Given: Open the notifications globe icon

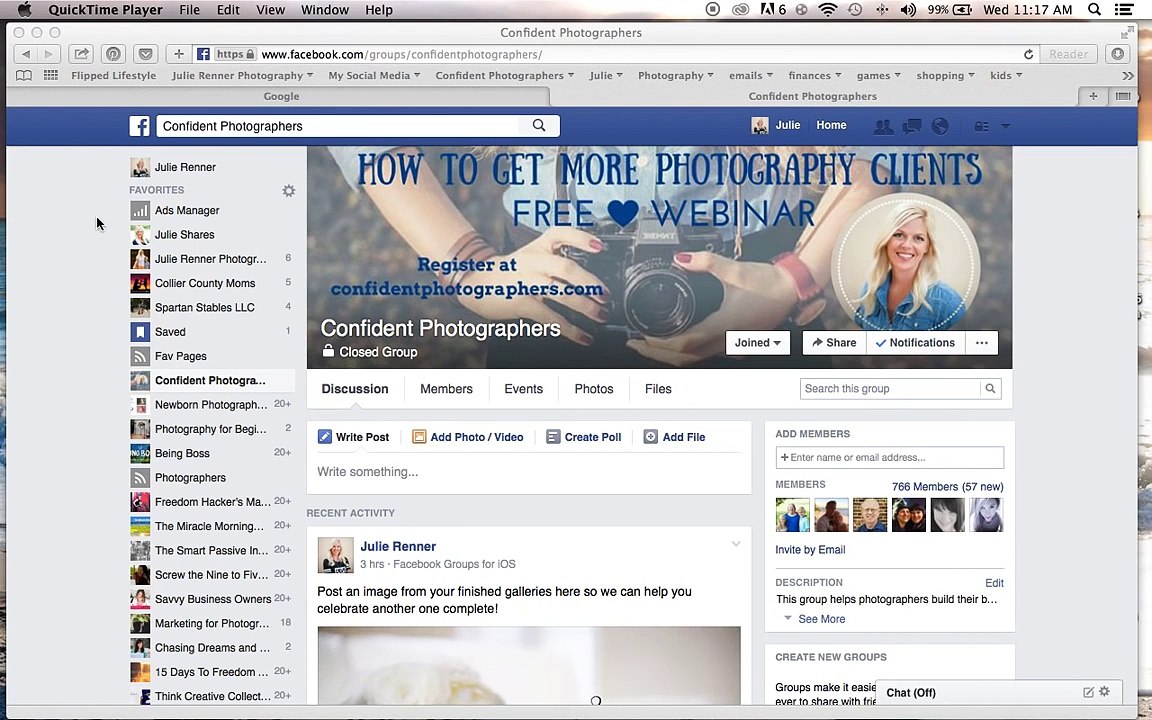Looking at the screenshot, I should pyautogui.click(x=940, y=126).
